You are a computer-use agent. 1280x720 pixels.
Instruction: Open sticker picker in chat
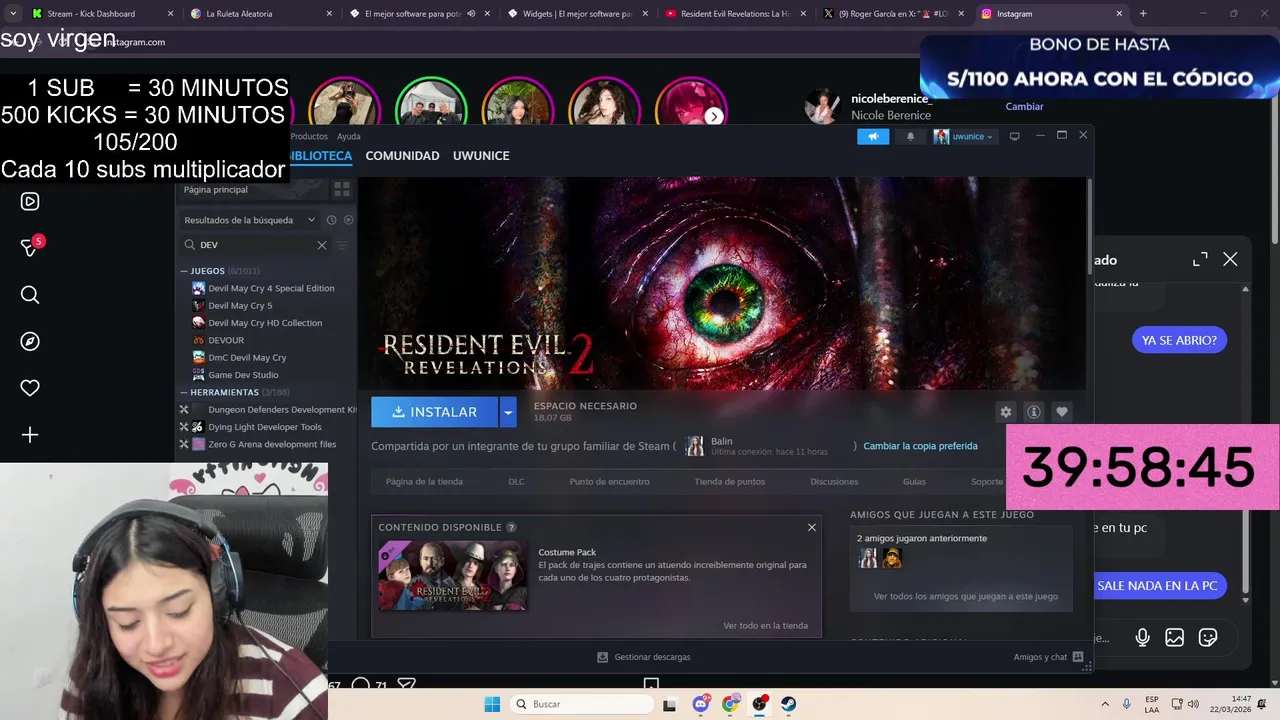[x=1208, y=638]
